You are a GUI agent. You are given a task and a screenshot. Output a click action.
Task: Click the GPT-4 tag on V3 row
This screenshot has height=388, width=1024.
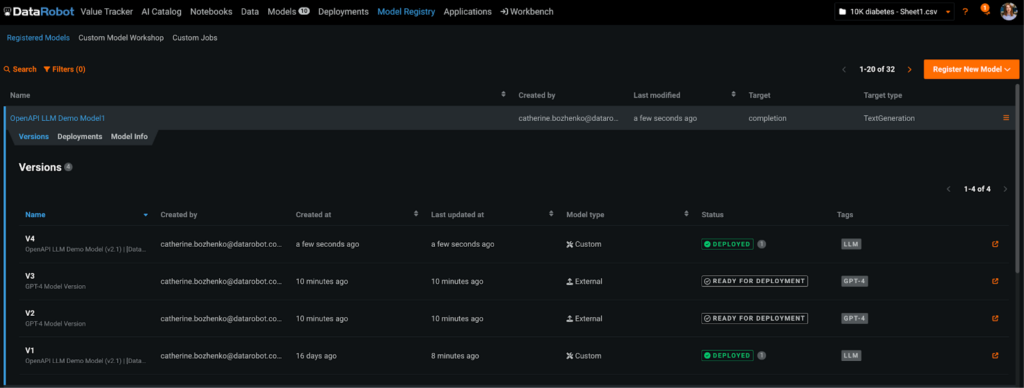[x=854, y=282]
